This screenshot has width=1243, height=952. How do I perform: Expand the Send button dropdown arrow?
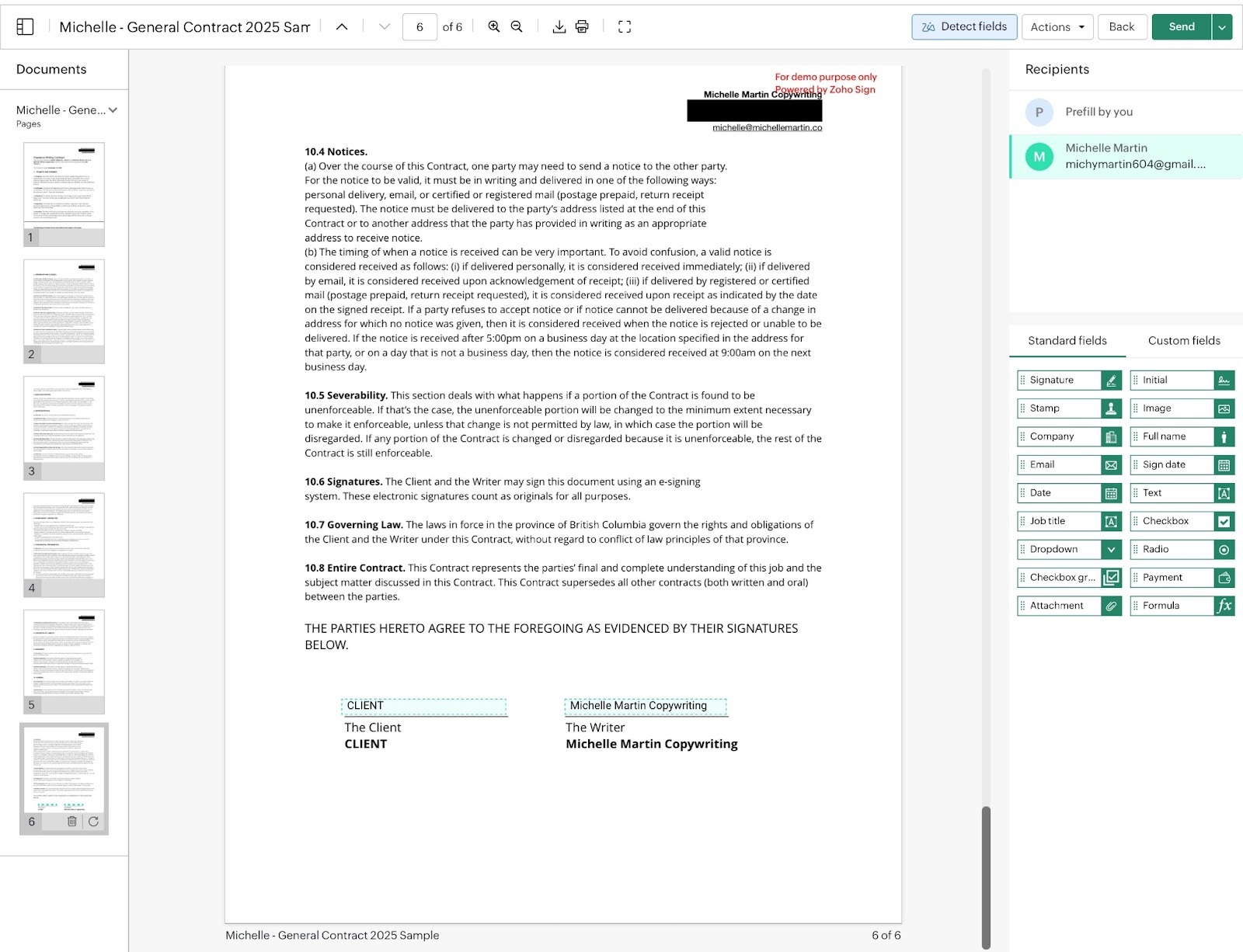1221,26
